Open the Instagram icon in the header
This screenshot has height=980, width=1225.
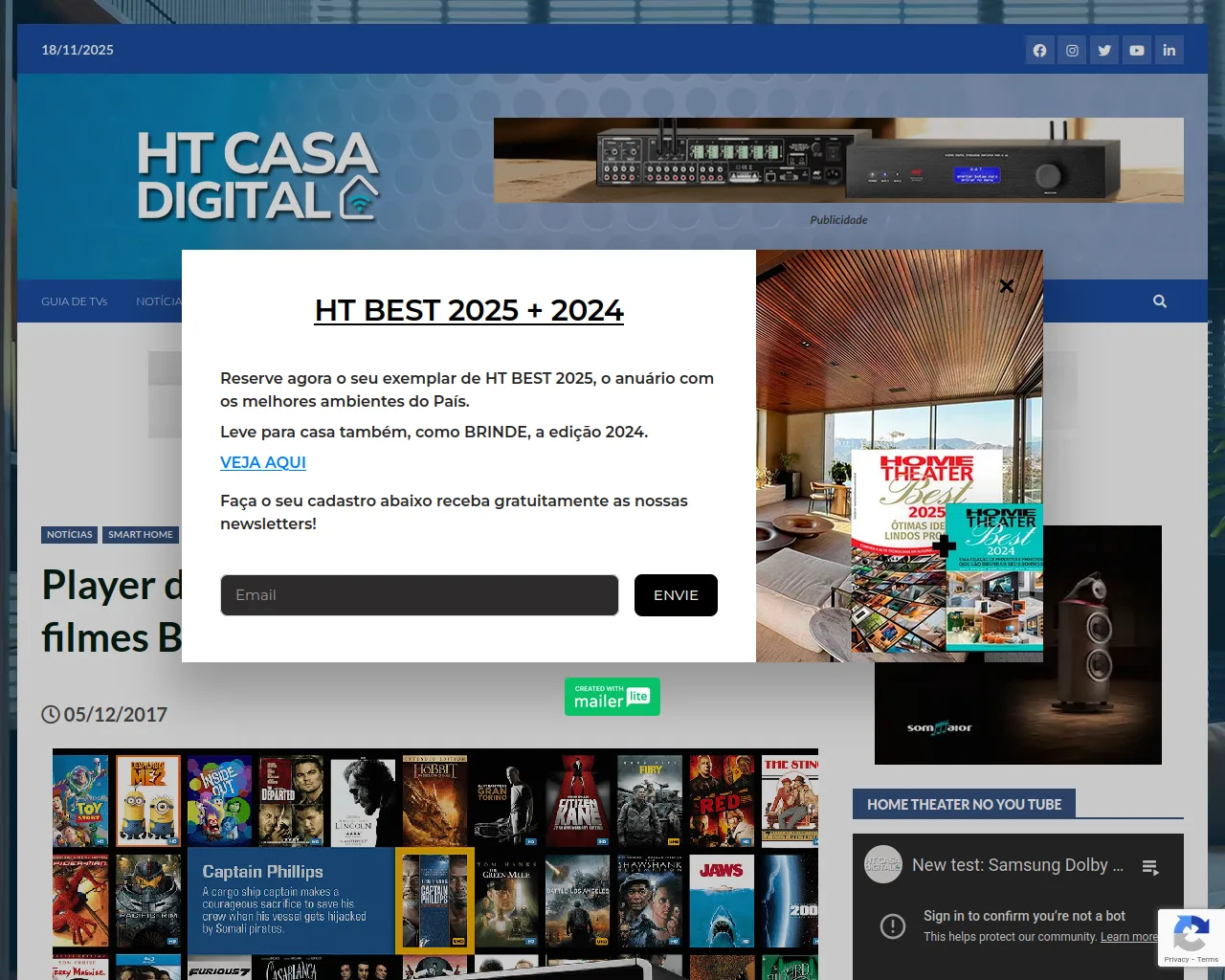point(1072,50)
